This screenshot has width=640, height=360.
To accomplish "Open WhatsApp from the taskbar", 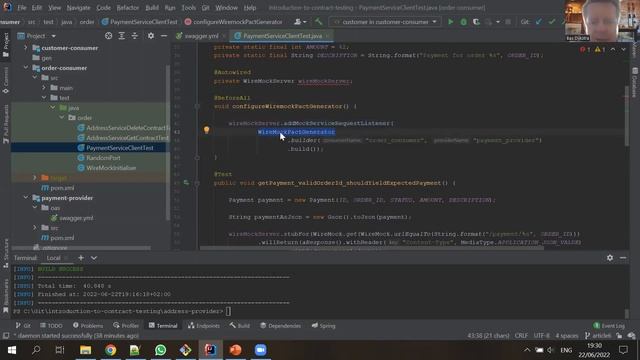I will coord(160,350).
